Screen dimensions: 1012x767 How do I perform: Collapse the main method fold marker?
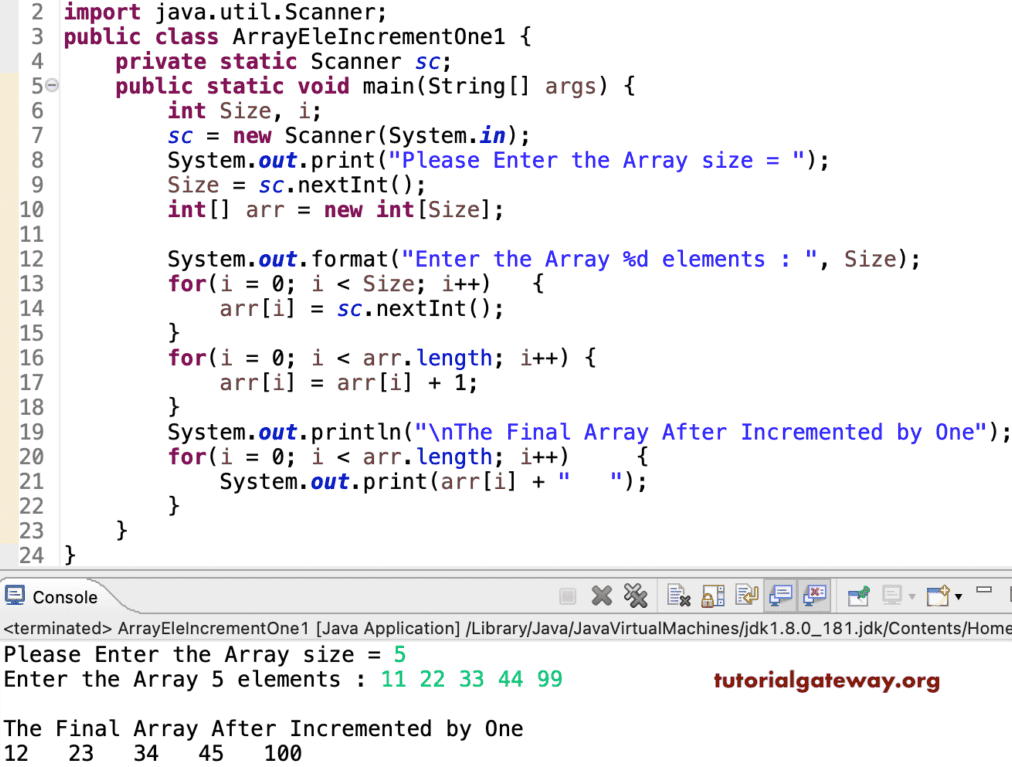[52, 86]
